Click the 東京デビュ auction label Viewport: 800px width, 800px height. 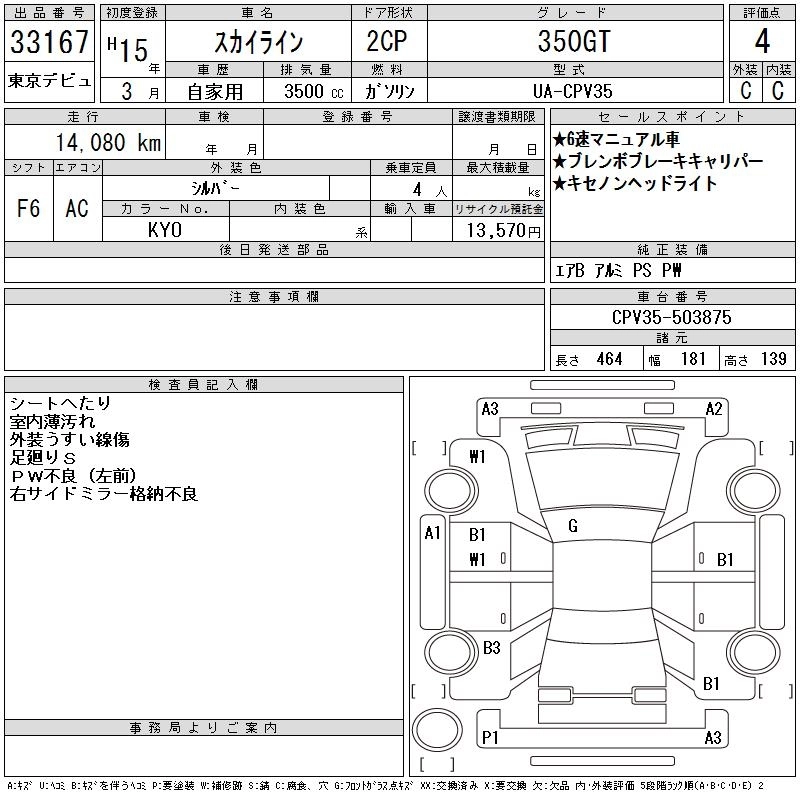point(49,81)
